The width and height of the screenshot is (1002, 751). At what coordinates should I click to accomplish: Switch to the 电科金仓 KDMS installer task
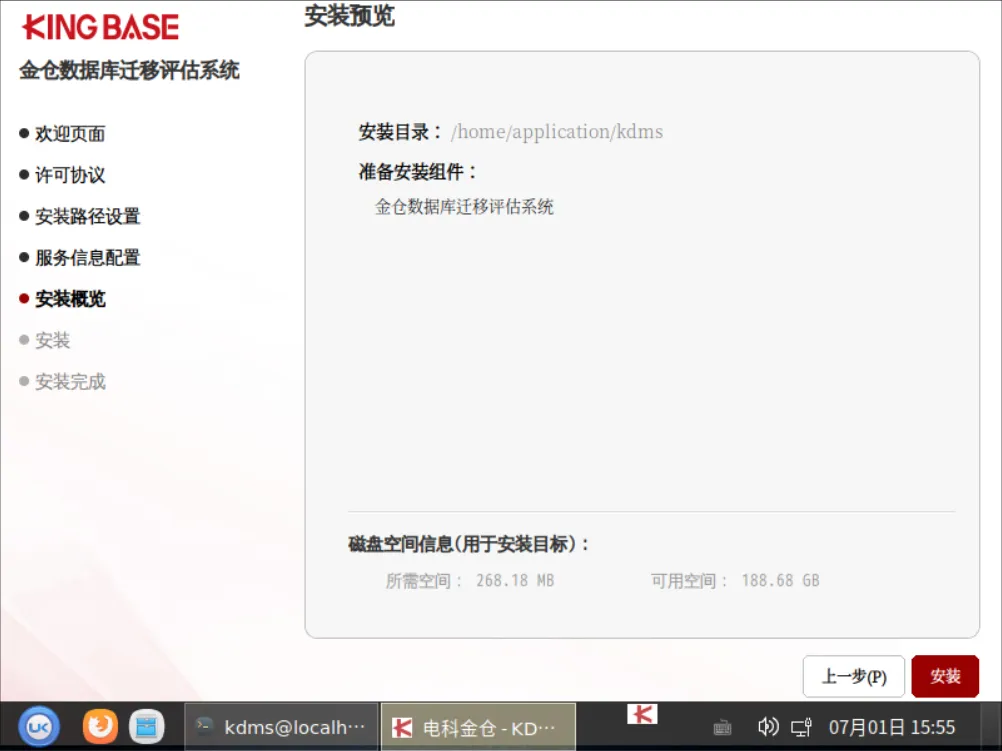(x=478, y=727)
